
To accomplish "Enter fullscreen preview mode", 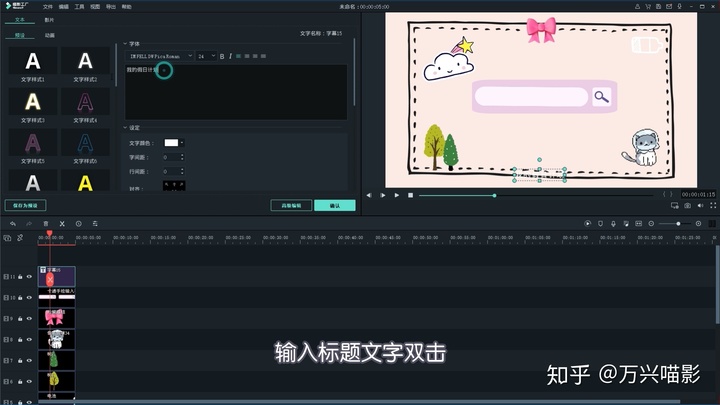I will (x=713, y=206).
